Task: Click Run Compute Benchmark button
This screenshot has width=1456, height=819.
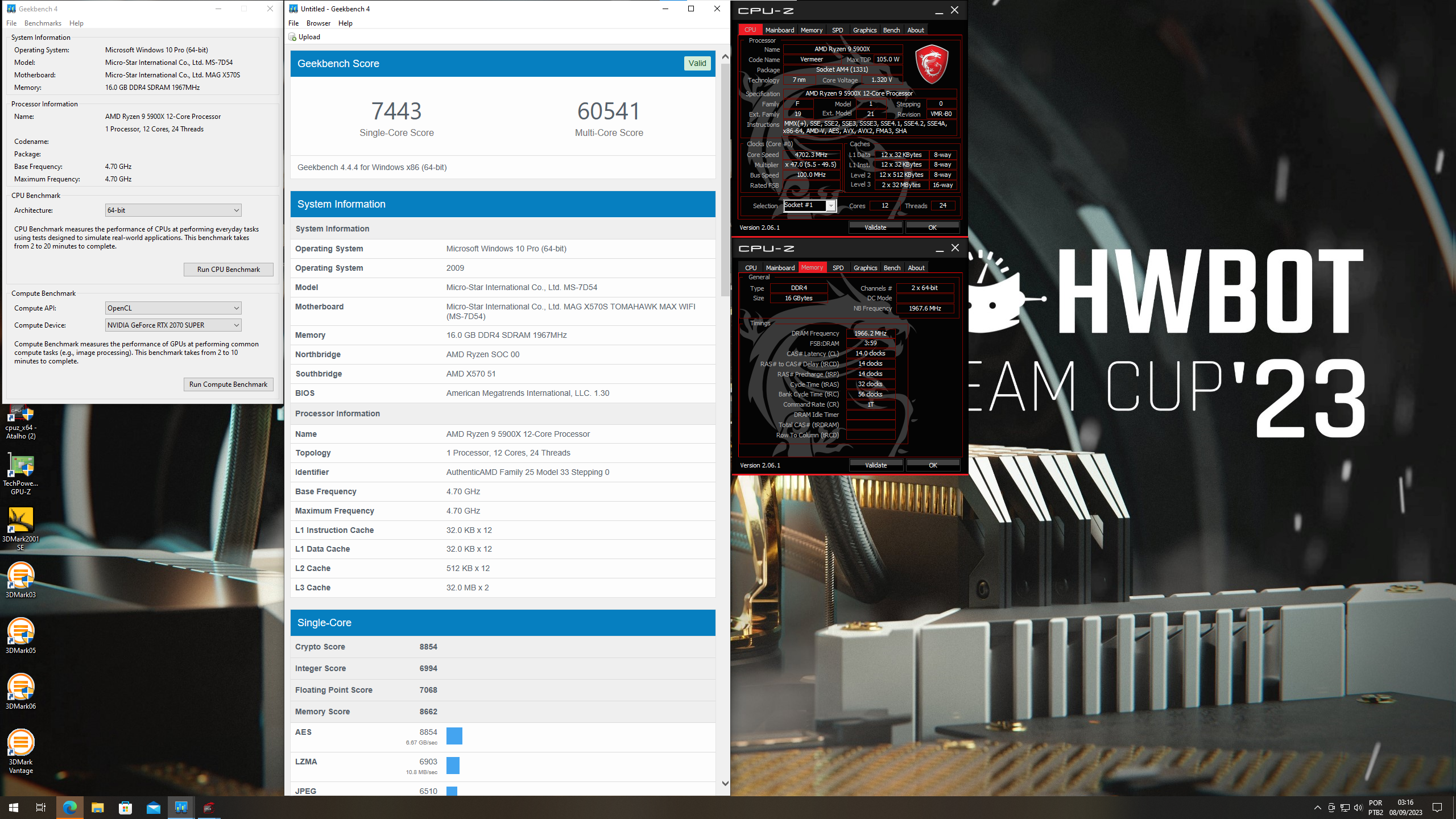Action: point(229,384)
